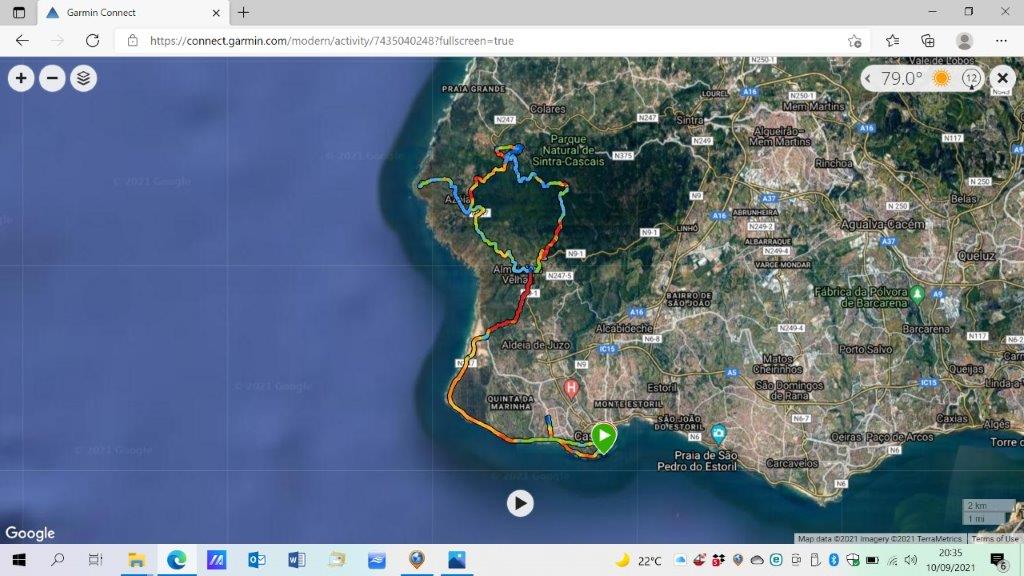Open the browser profile menu
1024x576 pixels.
964,41
